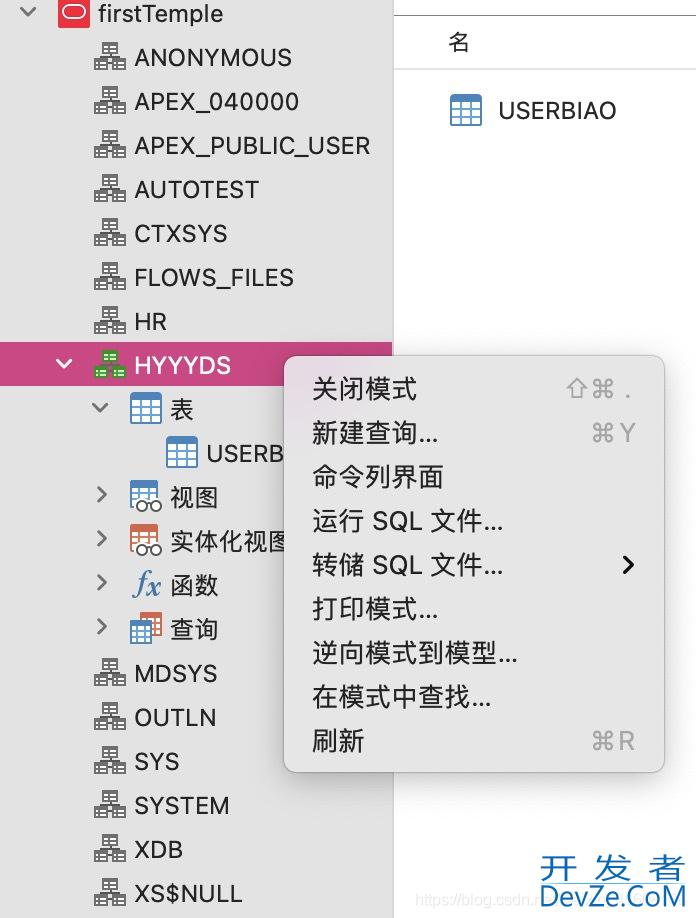Choose 命令列界面 from the context menu
Screen dimensions: 696x918
coord(474,477)
